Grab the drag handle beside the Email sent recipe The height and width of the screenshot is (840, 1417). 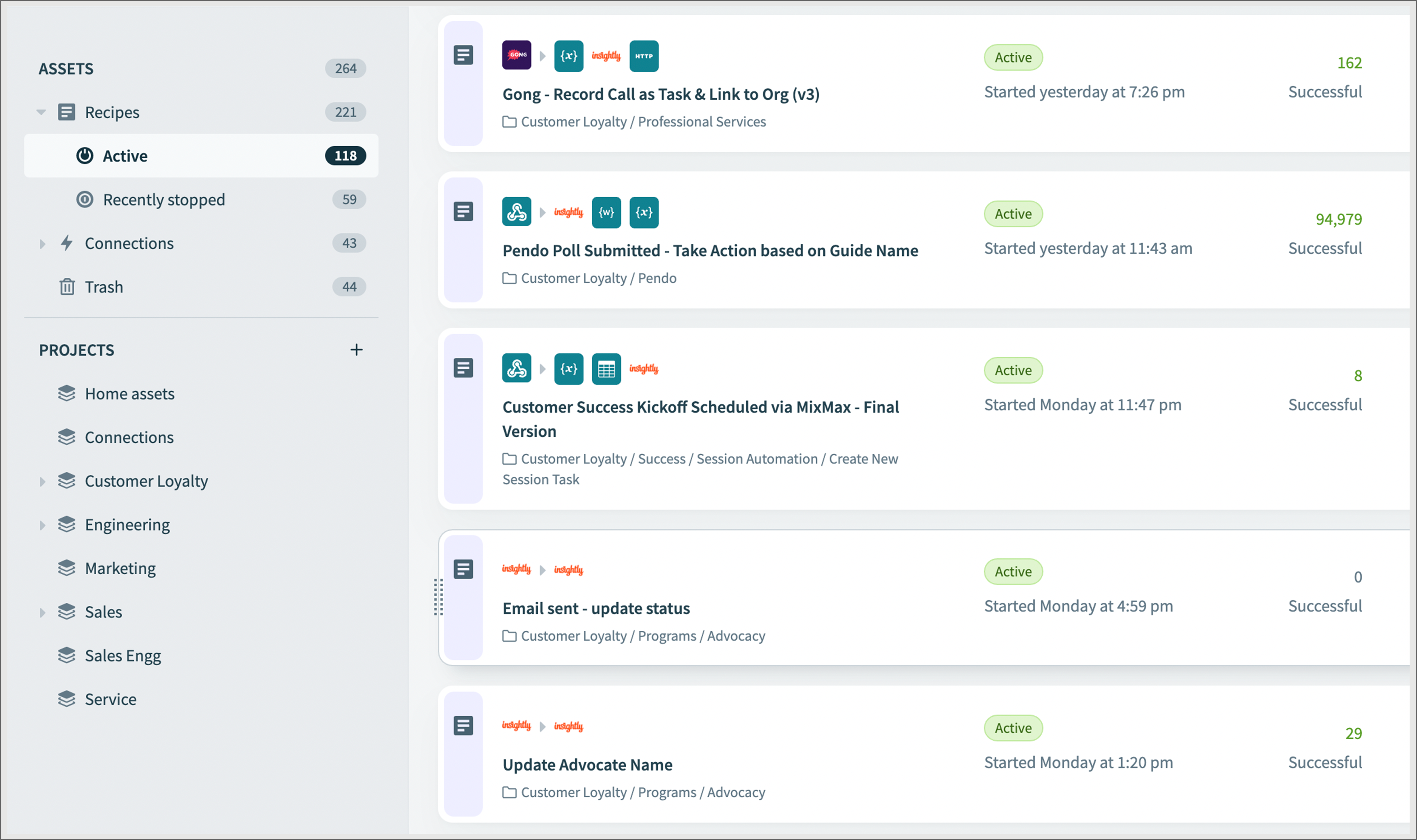[x=438, y=597]
